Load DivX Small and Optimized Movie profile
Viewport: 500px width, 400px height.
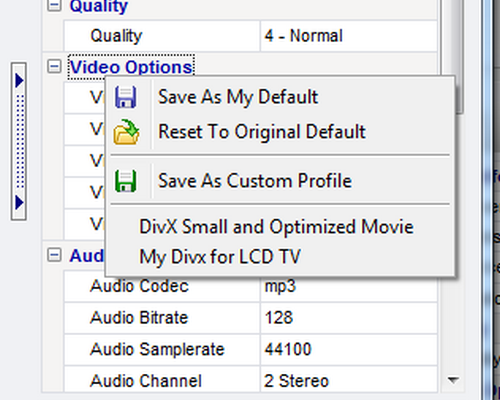tap(280, 227)
